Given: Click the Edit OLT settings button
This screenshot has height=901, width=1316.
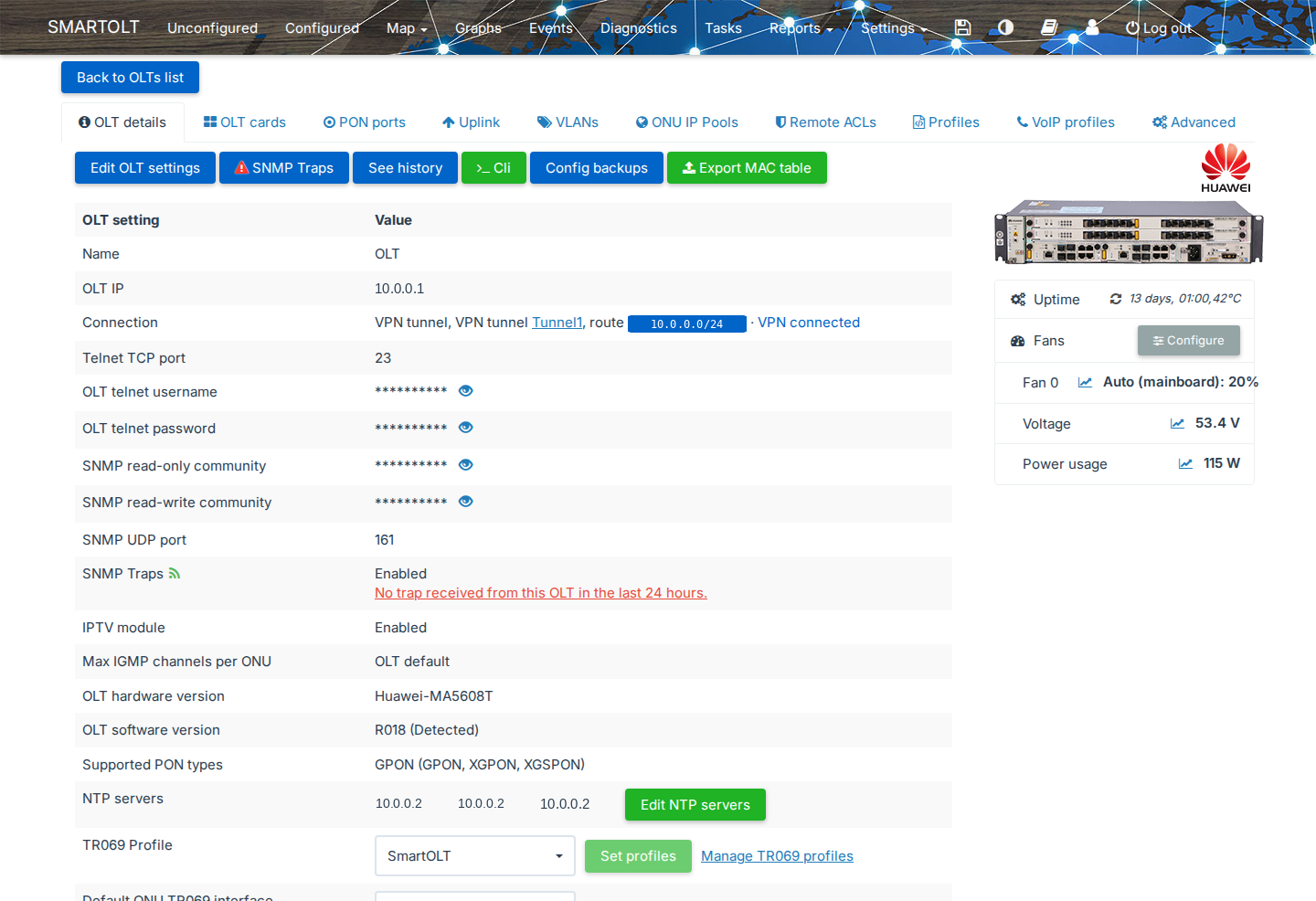Looking at the screenshot, I should click(x=145, y=168).
